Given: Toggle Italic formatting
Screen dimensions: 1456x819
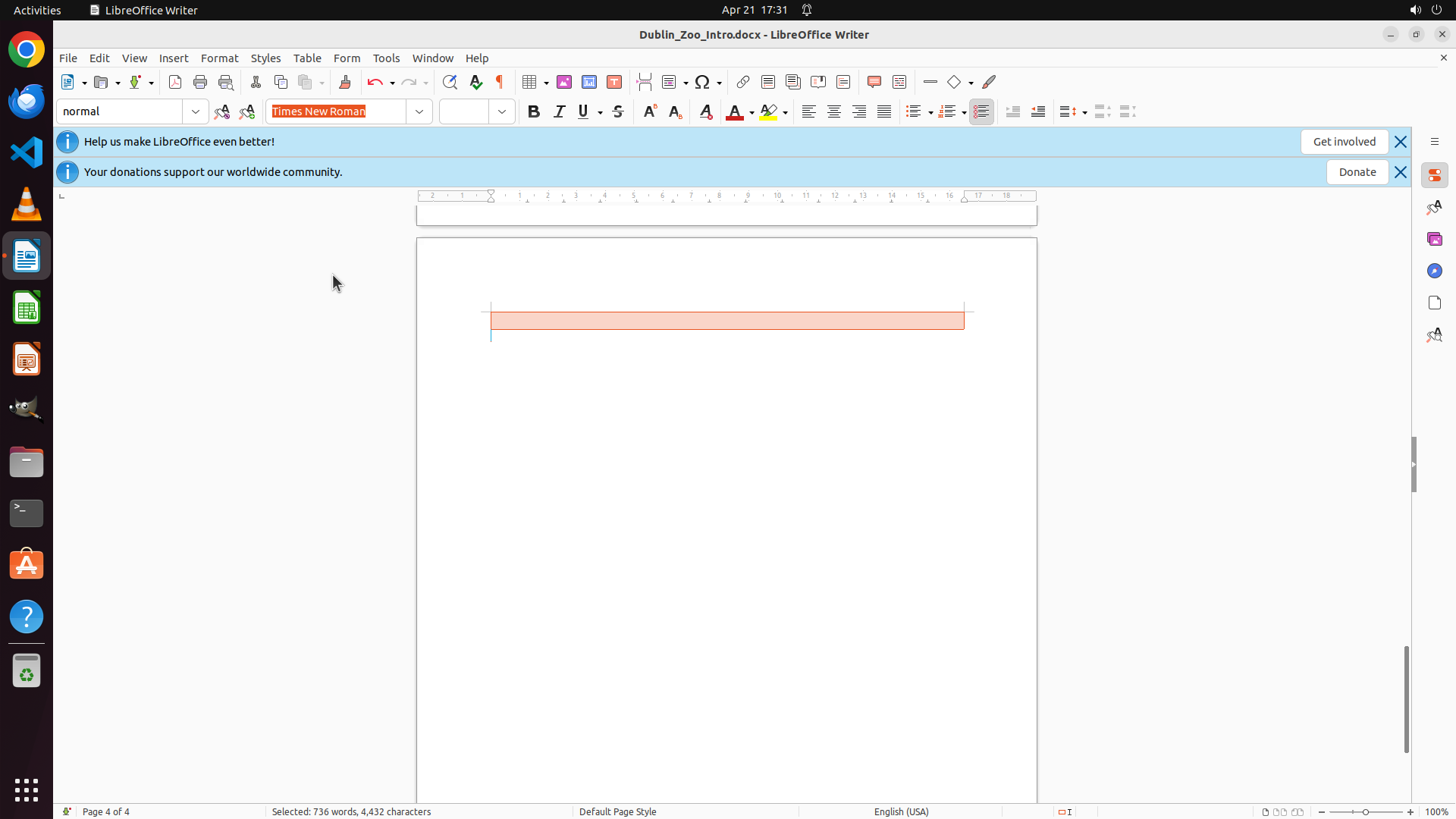Looking at the screenshot, I should pos(559,111).
